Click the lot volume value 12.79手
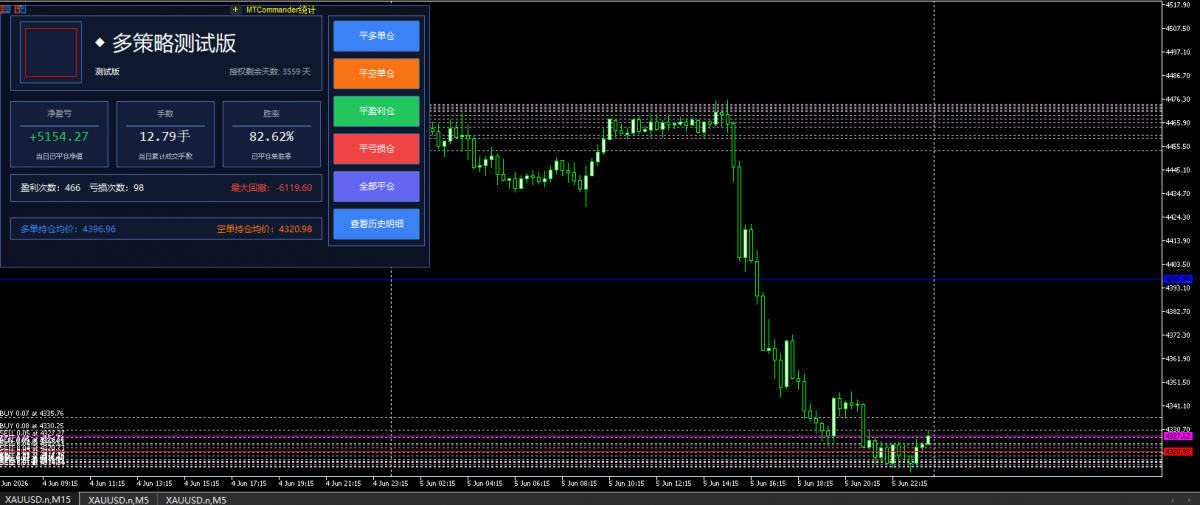The image size is (1200, 505). coord(165,136)
